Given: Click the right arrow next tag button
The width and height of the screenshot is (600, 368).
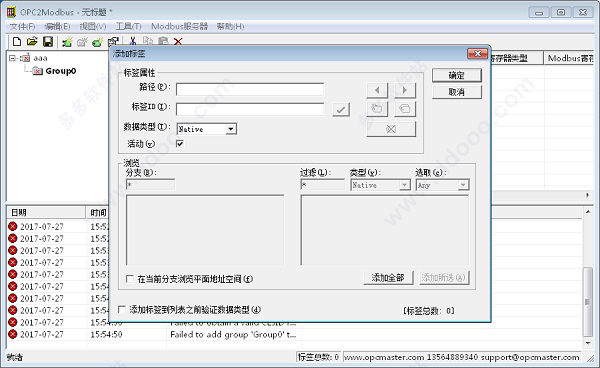Looking at the screenshot, I should (405, 90).
